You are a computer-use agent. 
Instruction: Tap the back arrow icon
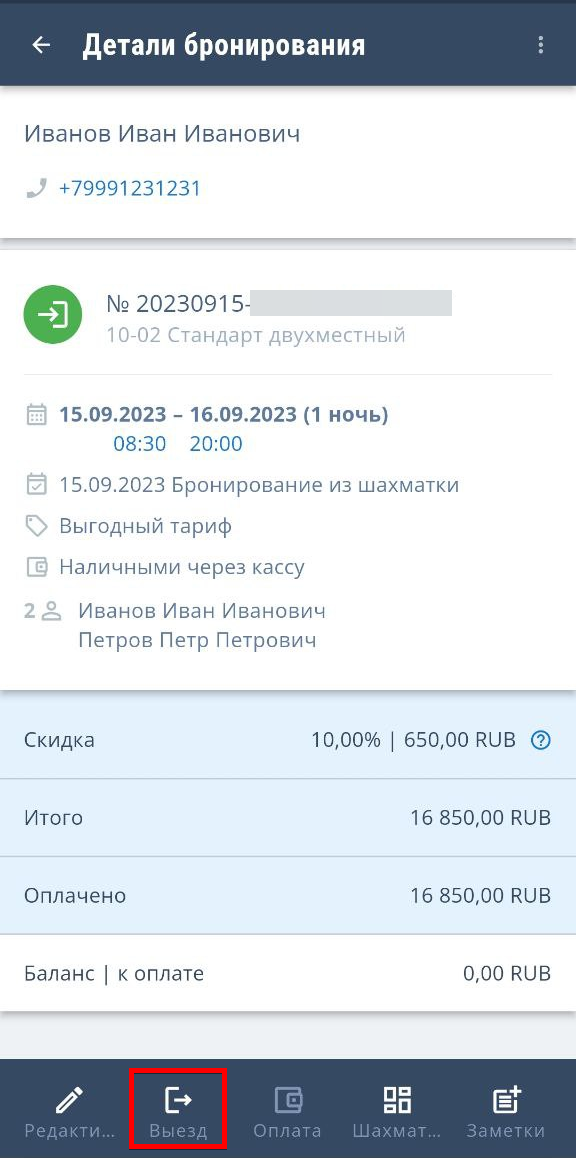[x=41, y=45]
